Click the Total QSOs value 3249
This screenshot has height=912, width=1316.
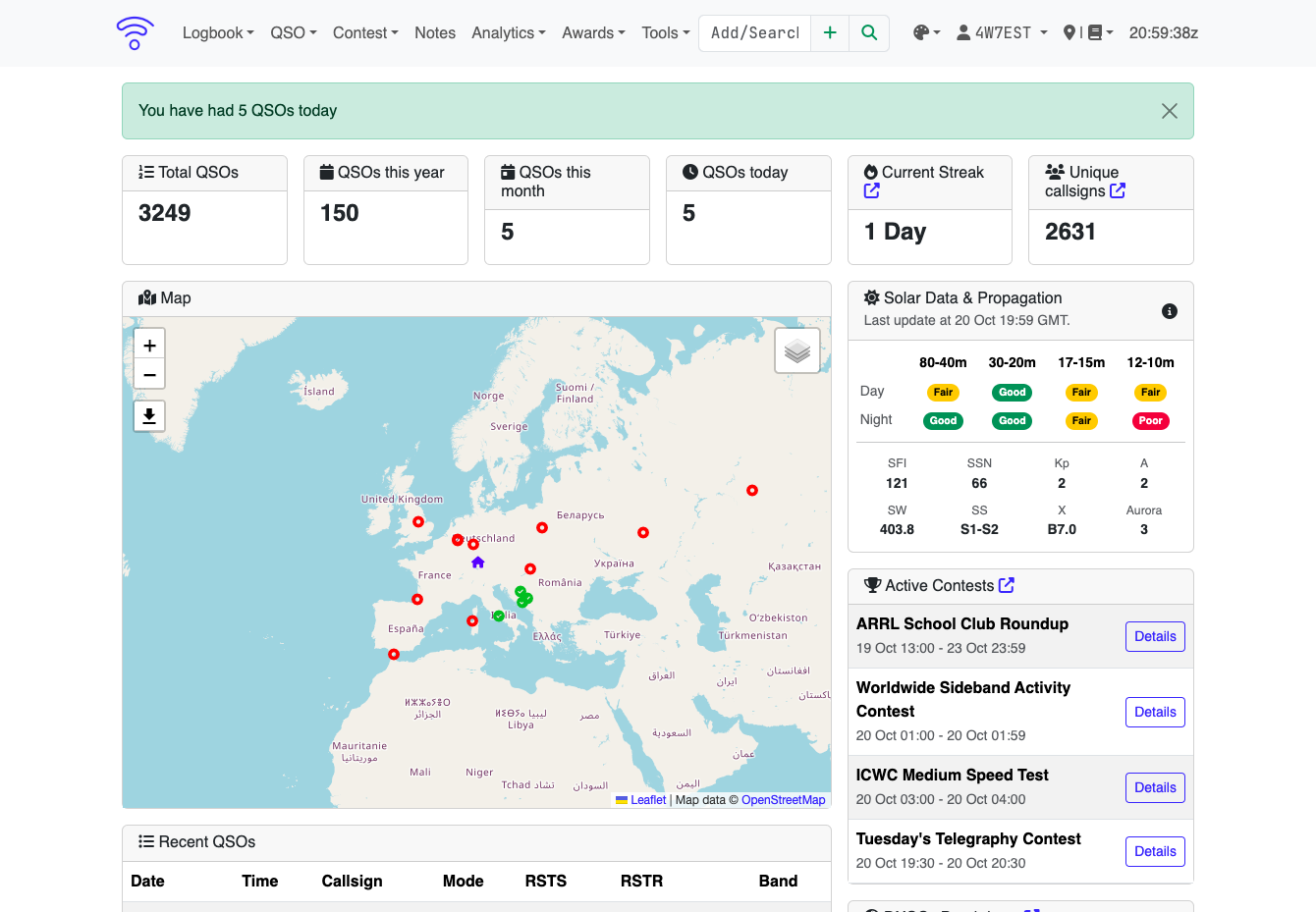(165, 213)
